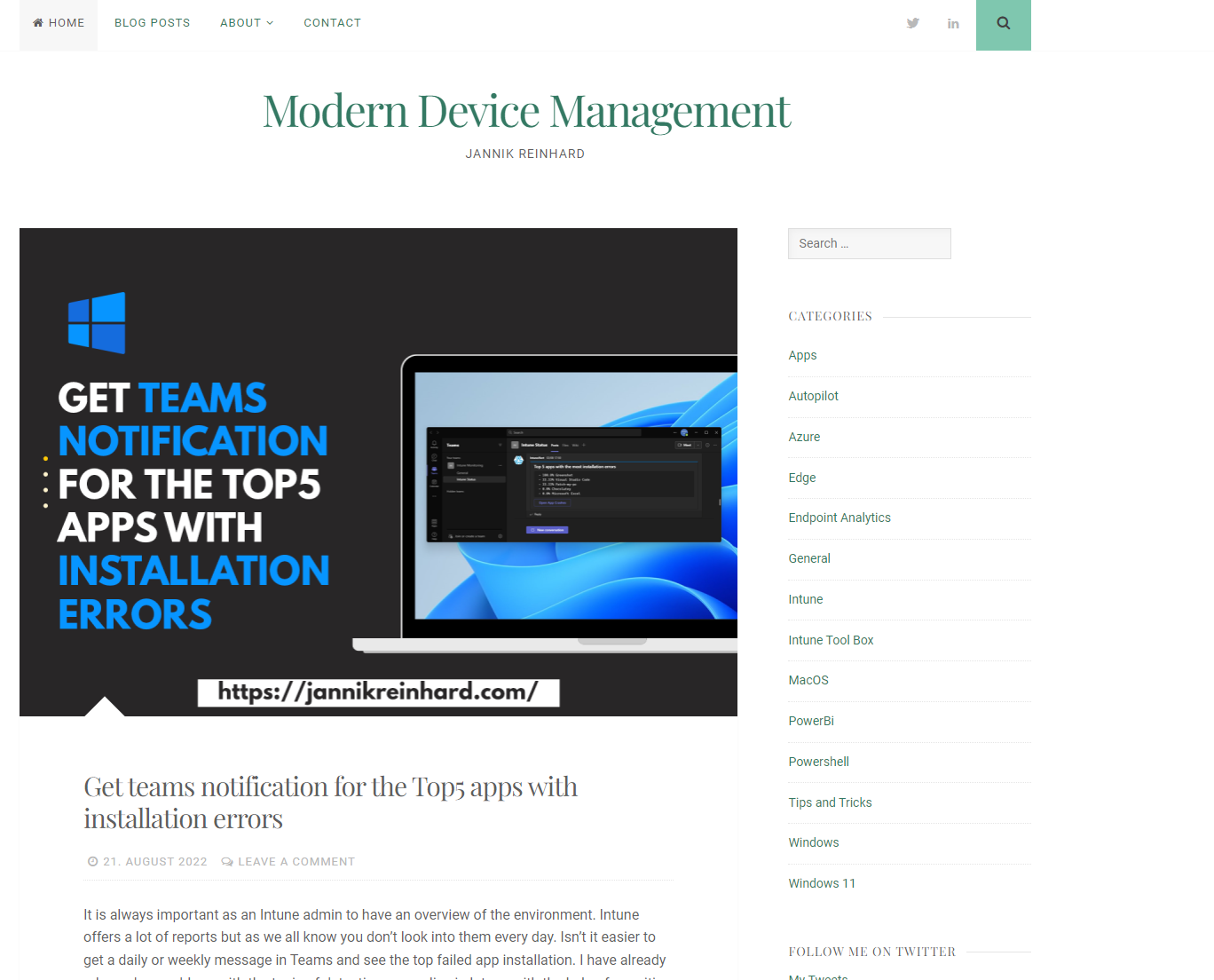Switch to the BLOG POSTS menu item
Image resolution: width=1214 pixels, height=980 pixels.
click(152, 22)
